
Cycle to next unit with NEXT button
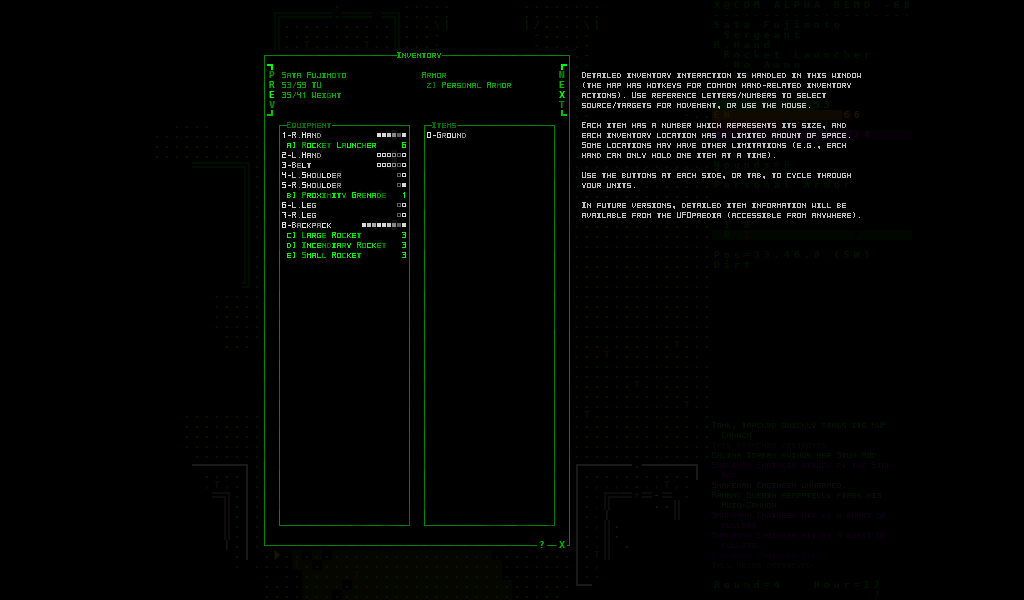(562, 90)
